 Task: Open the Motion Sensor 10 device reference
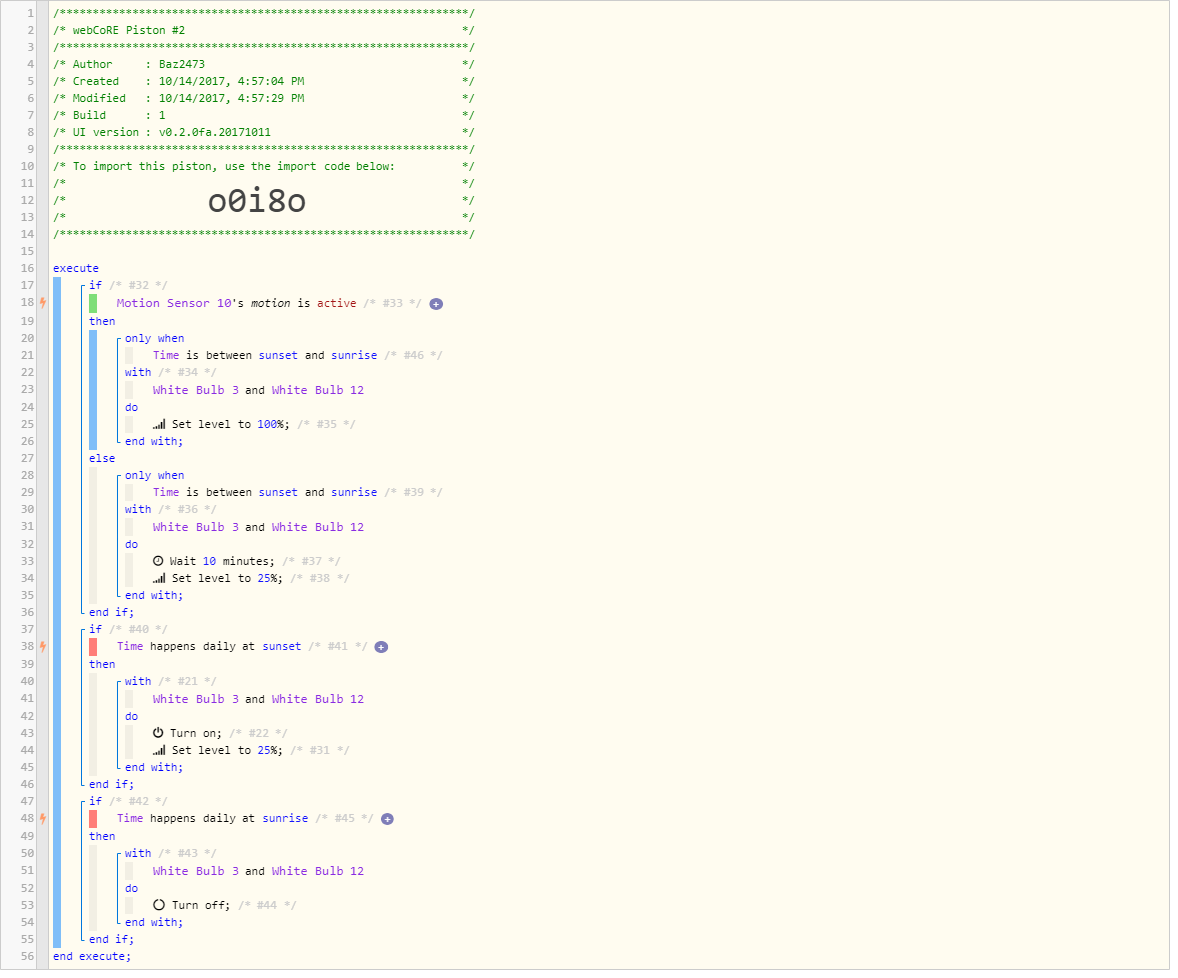(175, 305)
